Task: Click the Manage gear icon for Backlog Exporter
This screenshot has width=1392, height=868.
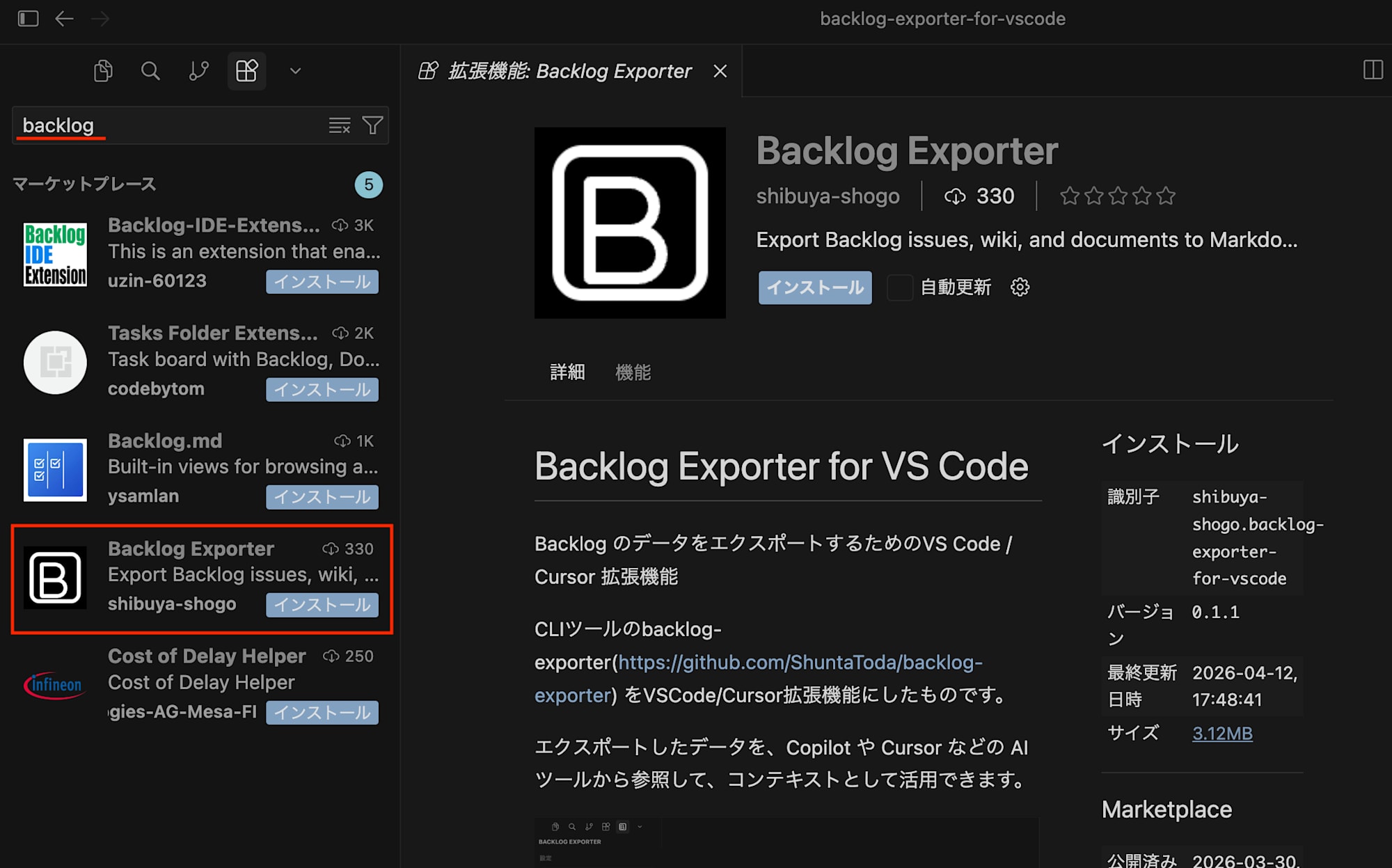Action: tap(1019, 287)
